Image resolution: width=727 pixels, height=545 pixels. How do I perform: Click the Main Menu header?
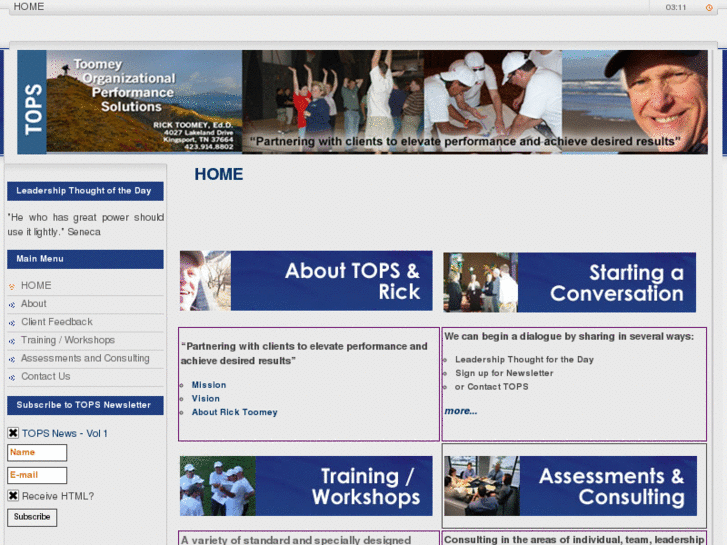click(85, 259)
